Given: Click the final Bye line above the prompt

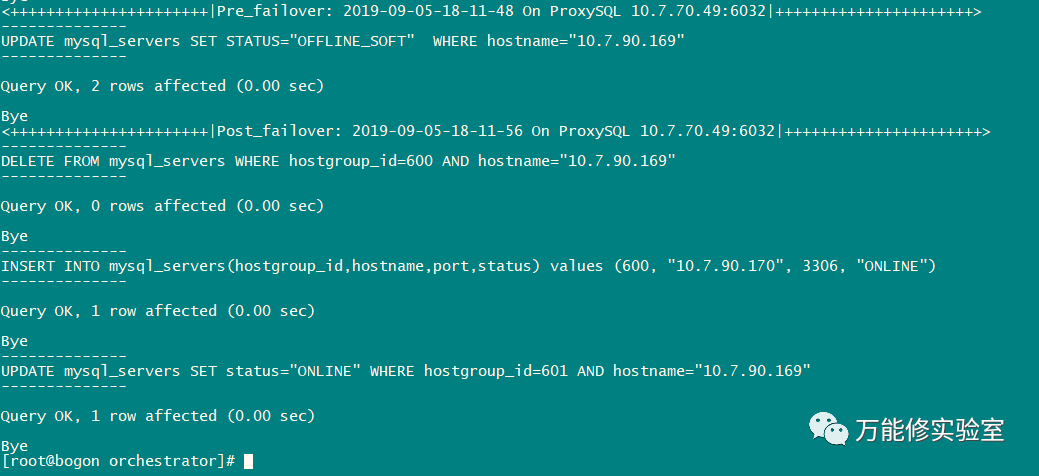Looking at the screenshot, I should 14,446.
